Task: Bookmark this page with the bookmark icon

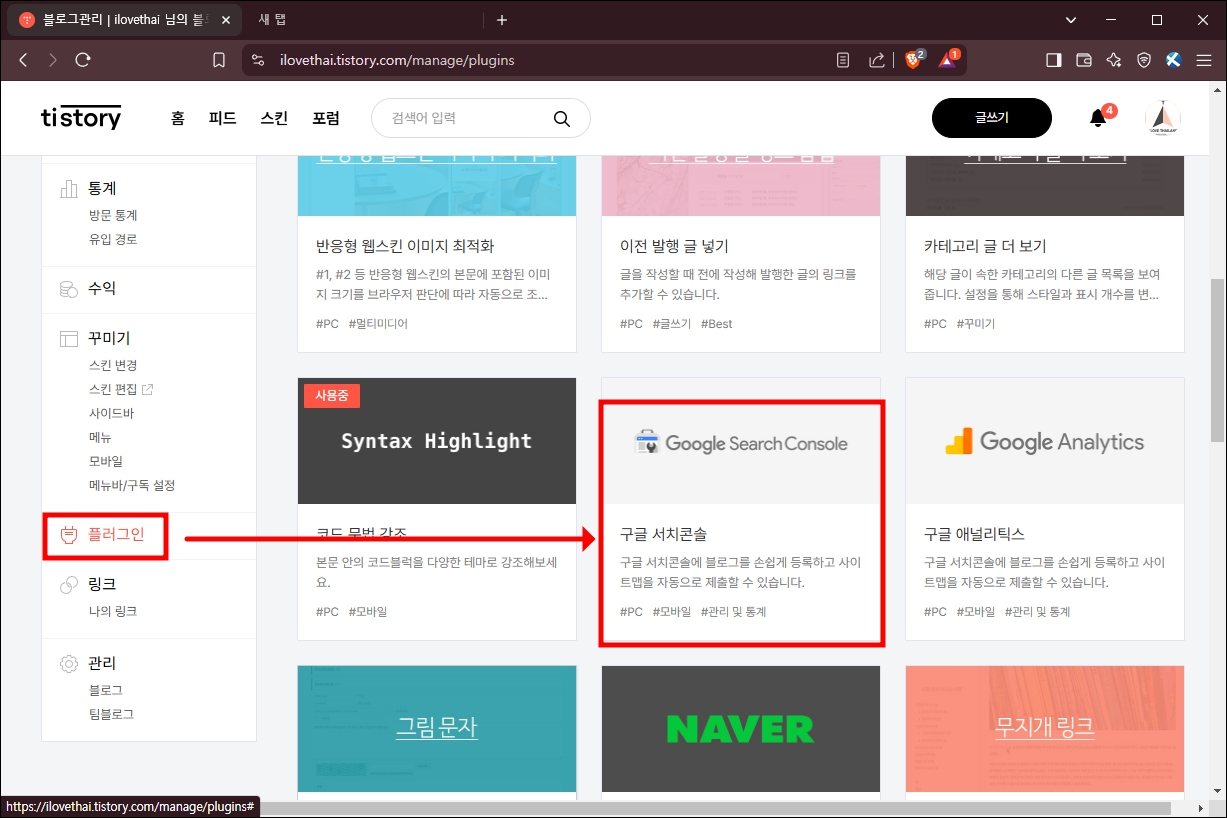Action: (219, 60)
